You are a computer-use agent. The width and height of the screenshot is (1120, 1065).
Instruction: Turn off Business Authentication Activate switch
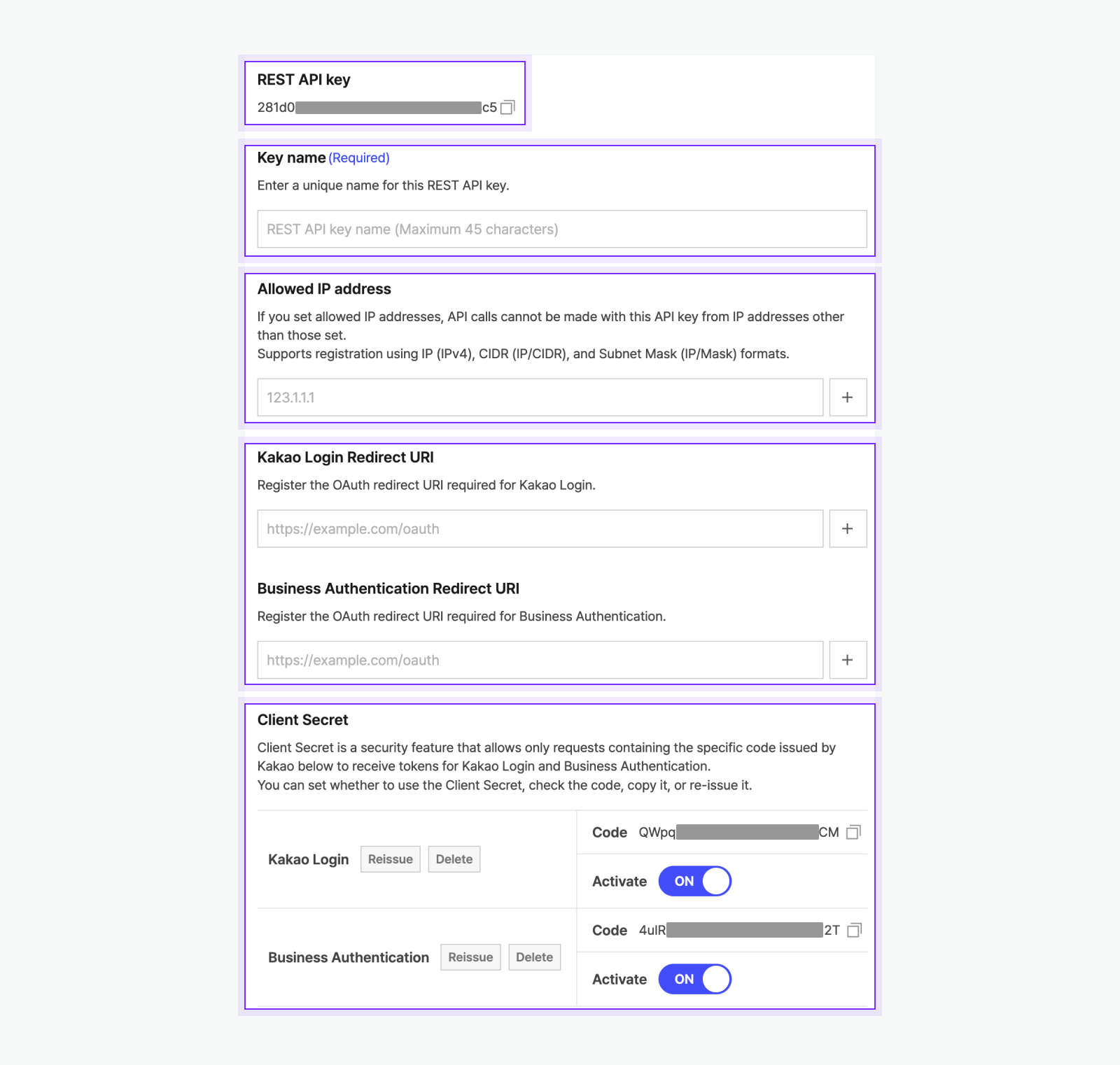[x=694, y=979]
